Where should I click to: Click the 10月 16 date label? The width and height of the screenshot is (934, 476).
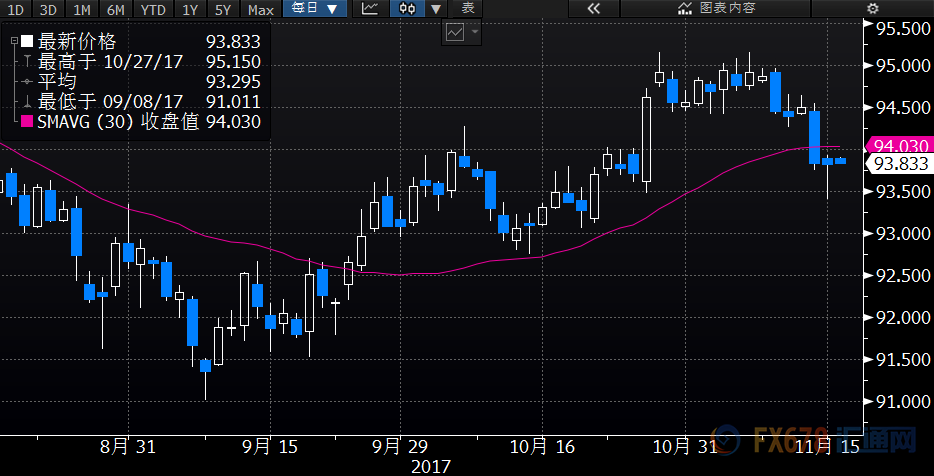point(543,446)
